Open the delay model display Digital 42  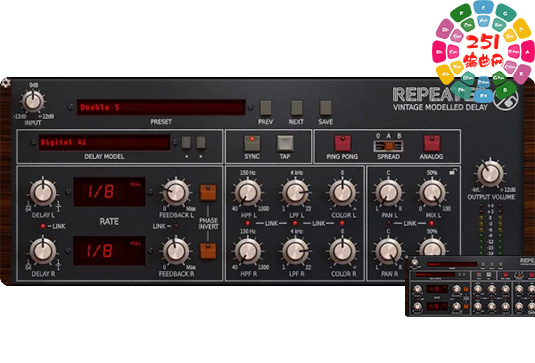click(x=104, y=142)
